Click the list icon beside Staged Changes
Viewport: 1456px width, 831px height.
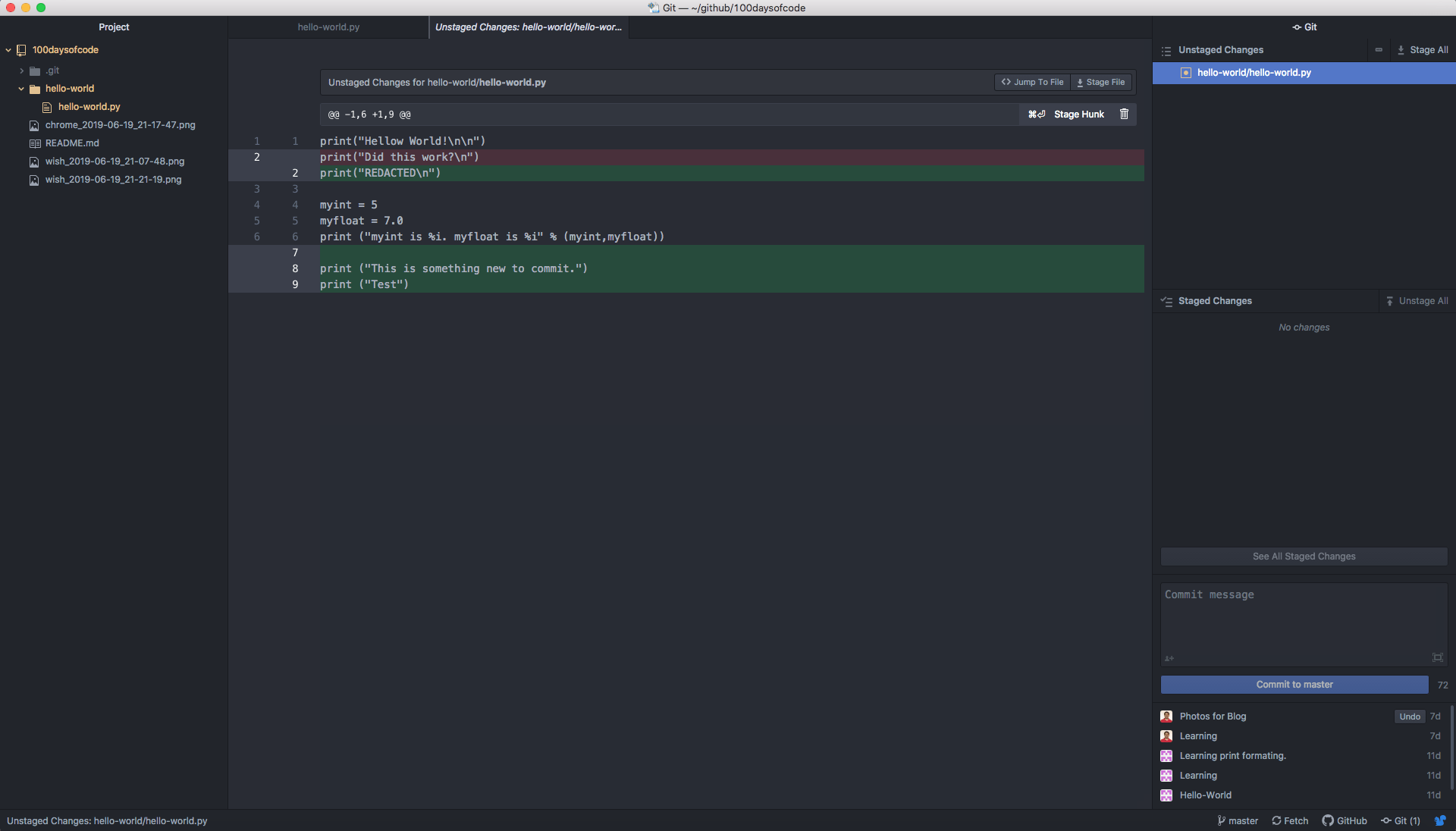pos(1166,301)
